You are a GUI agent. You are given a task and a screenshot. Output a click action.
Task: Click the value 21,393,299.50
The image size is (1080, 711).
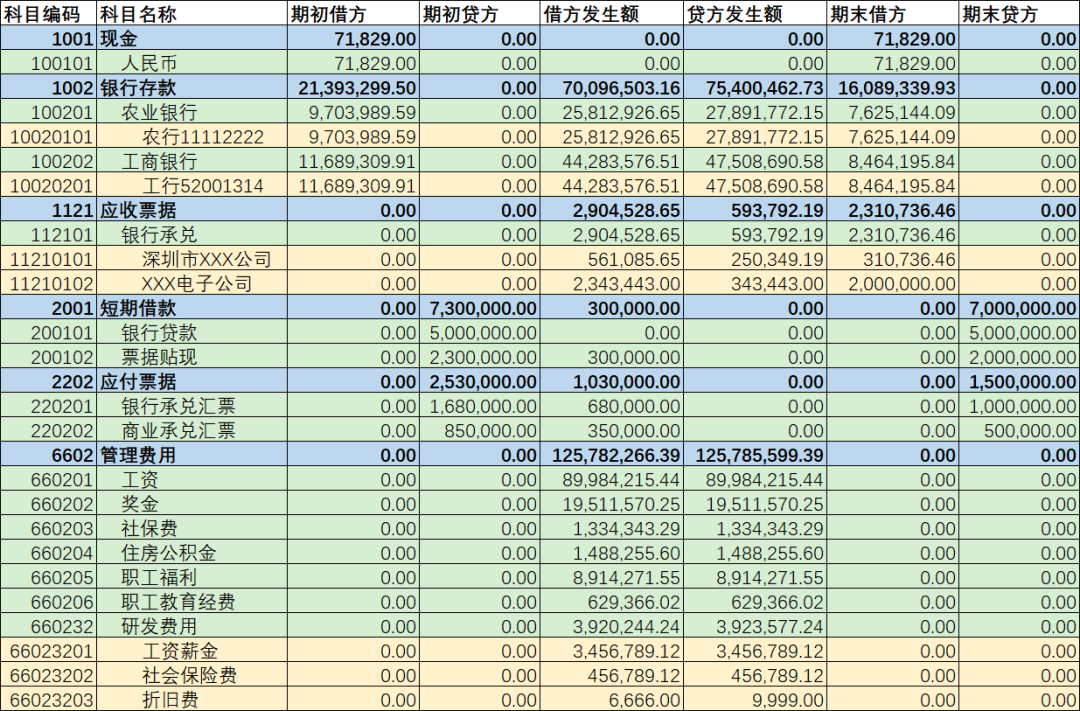click(353, 87)
